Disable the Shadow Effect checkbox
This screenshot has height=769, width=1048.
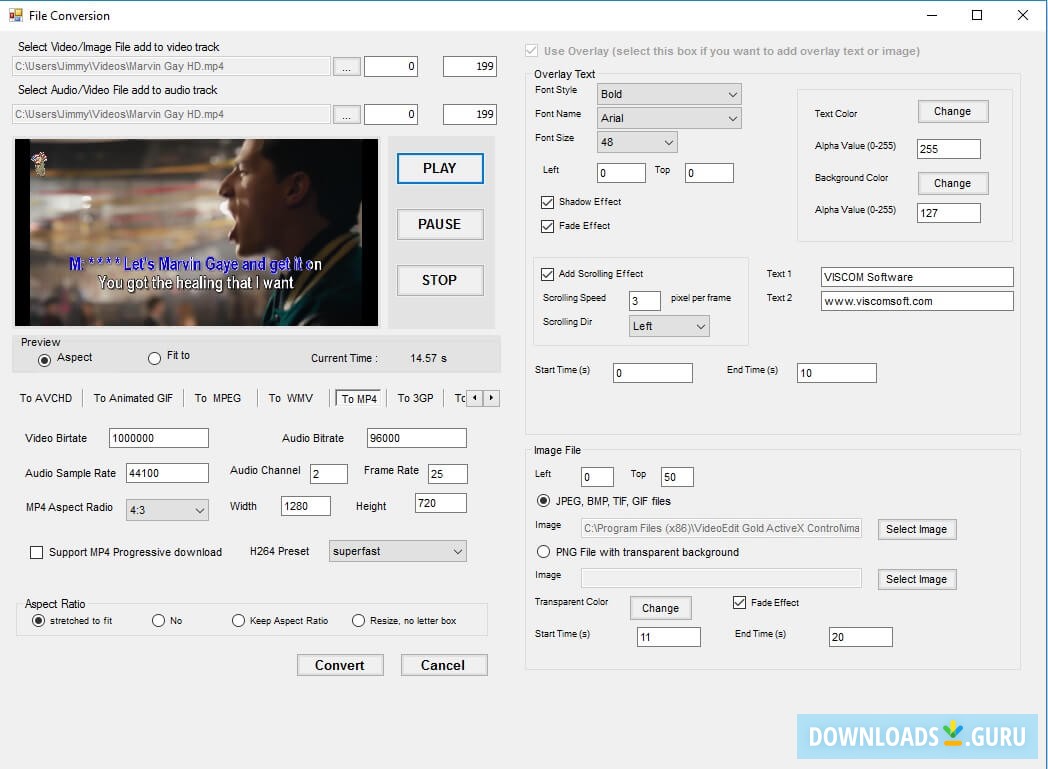pos(548,201)
